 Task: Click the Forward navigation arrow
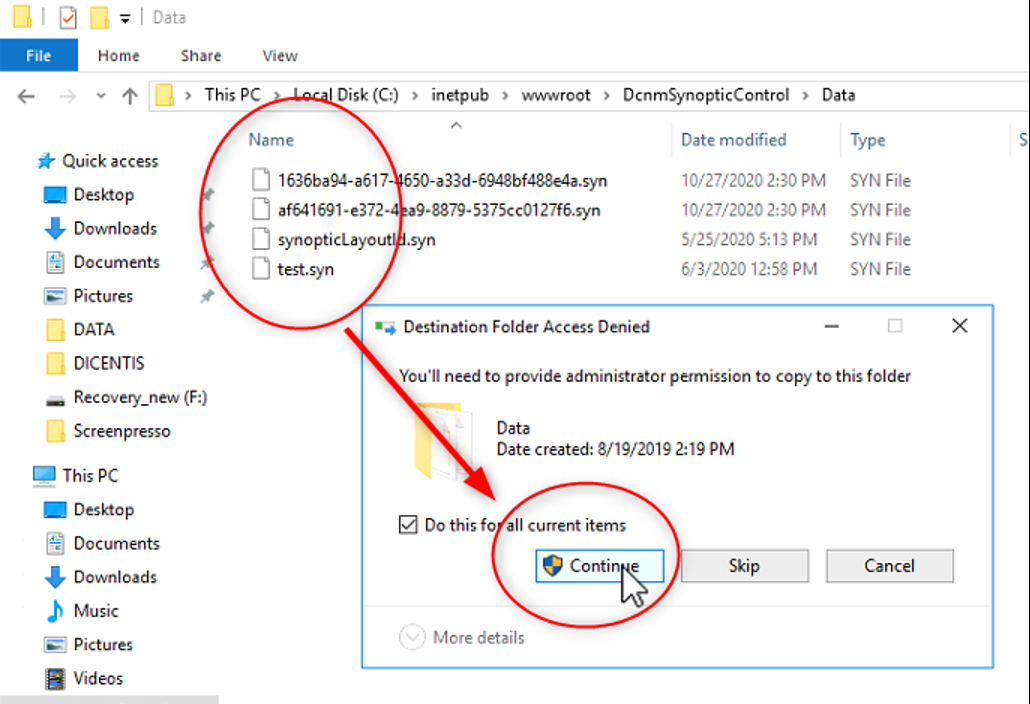point(67,97)
